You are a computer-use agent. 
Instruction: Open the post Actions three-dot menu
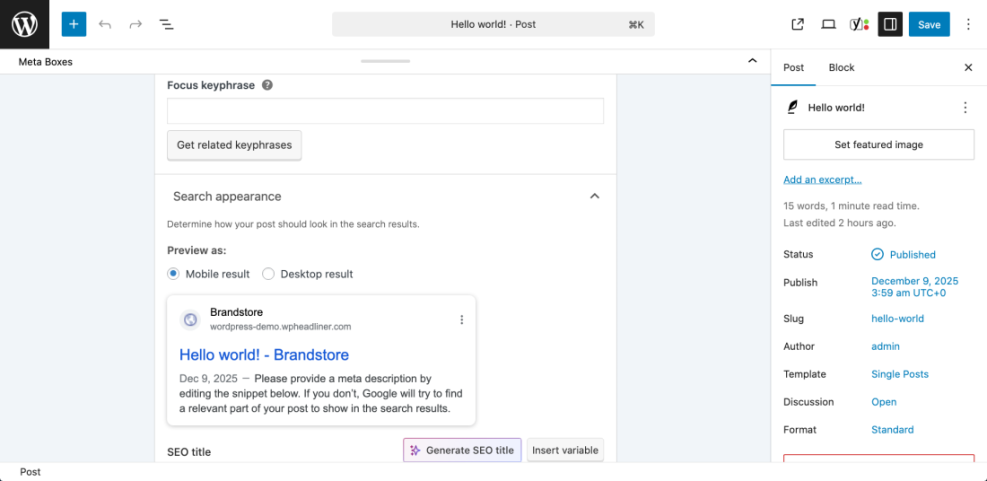[x=965, y=108]
